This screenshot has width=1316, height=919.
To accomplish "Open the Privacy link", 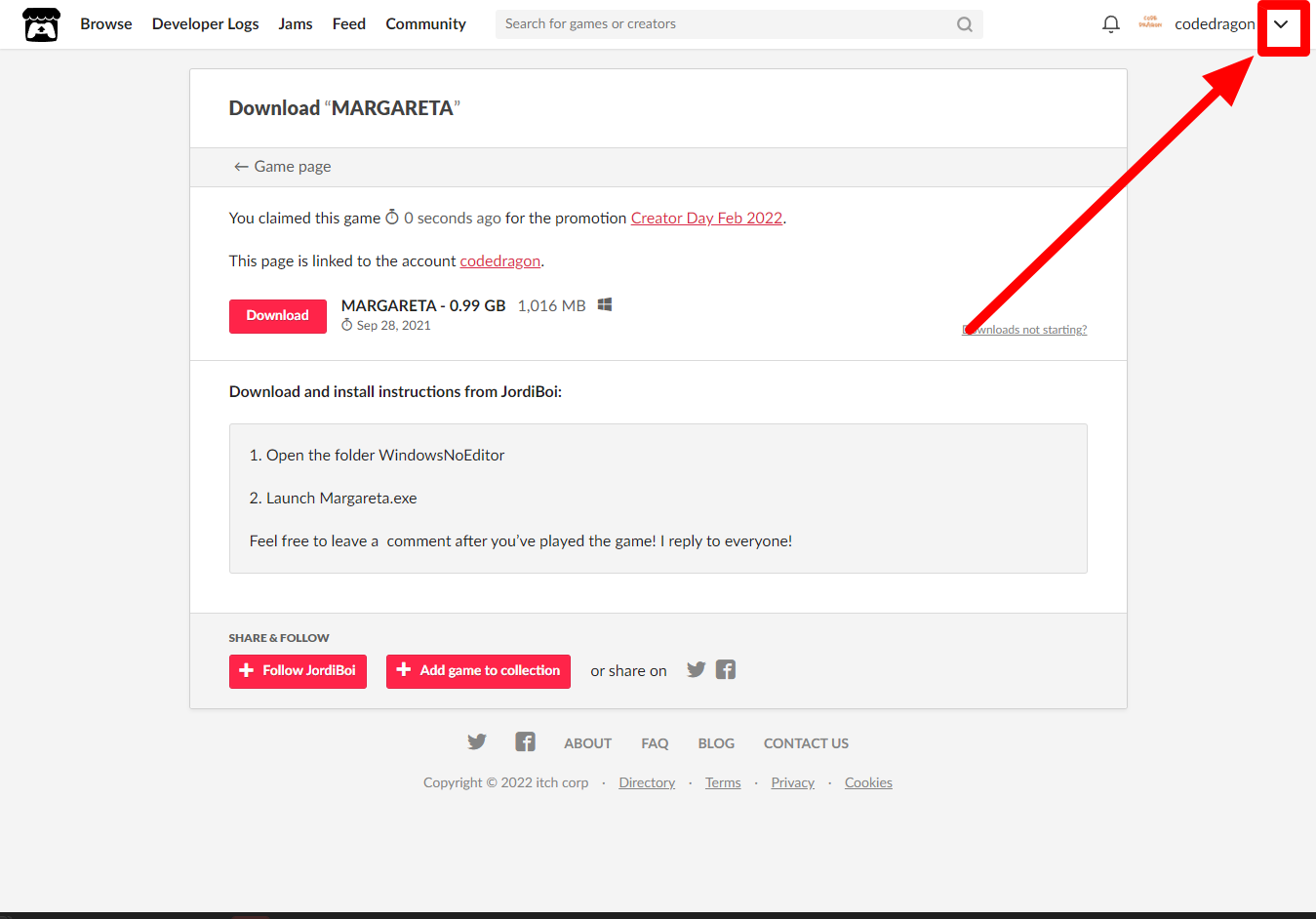I will pyautogui.click(x=792, y=782).
